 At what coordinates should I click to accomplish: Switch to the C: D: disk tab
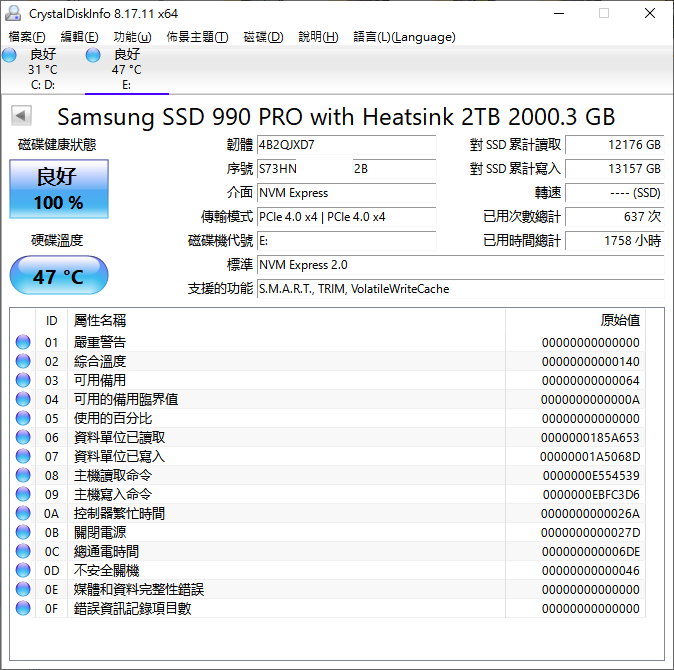point(43,69)
